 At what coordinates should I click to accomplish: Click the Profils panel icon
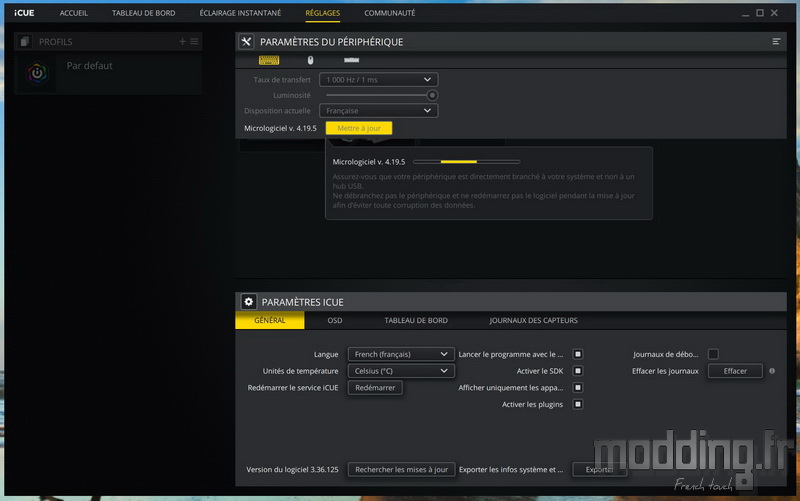click(24, 41)
